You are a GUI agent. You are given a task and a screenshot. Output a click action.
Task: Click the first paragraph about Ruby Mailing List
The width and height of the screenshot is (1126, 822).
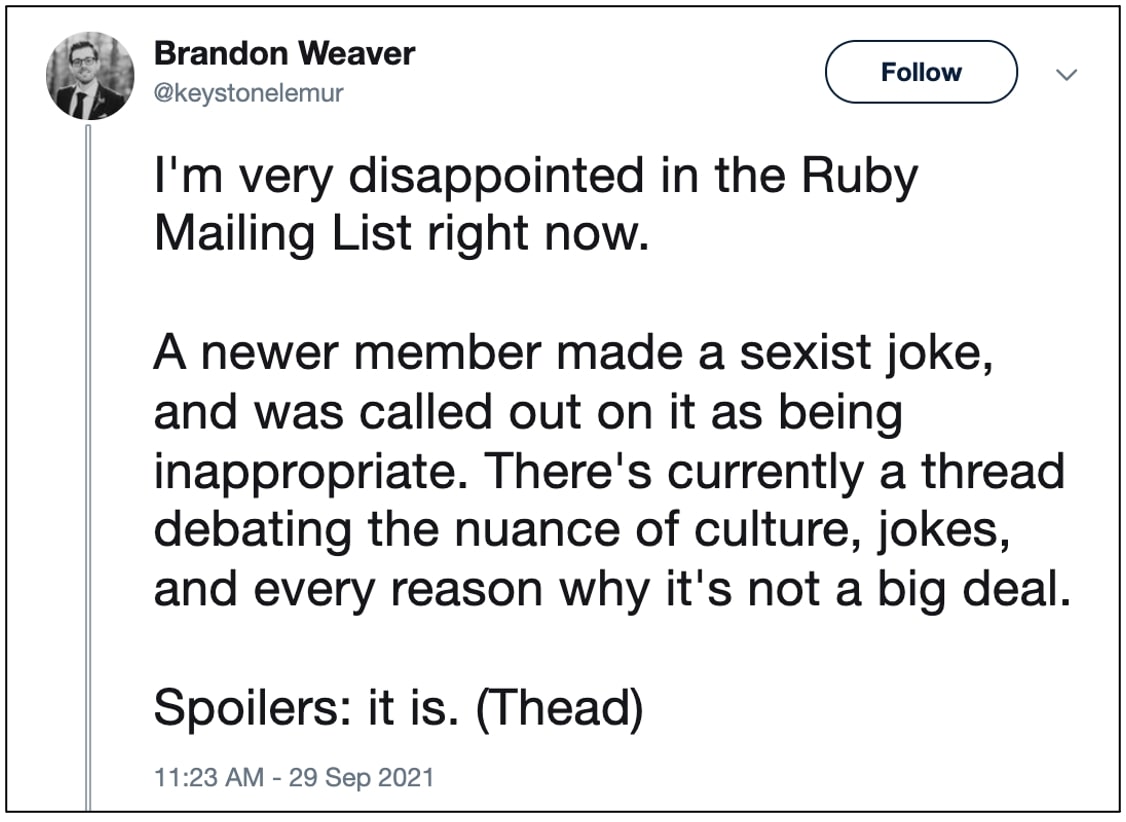click(x=536, y=205)
